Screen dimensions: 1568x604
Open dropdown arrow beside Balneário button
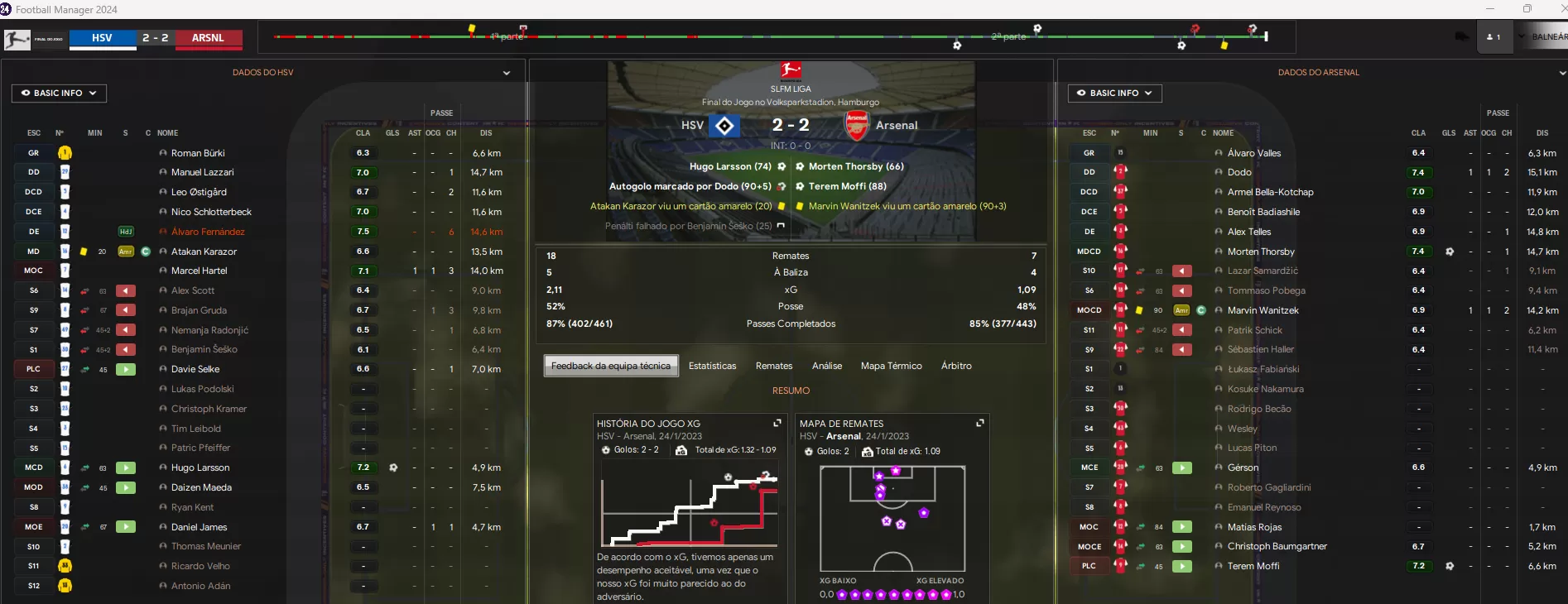(1522, 36)
